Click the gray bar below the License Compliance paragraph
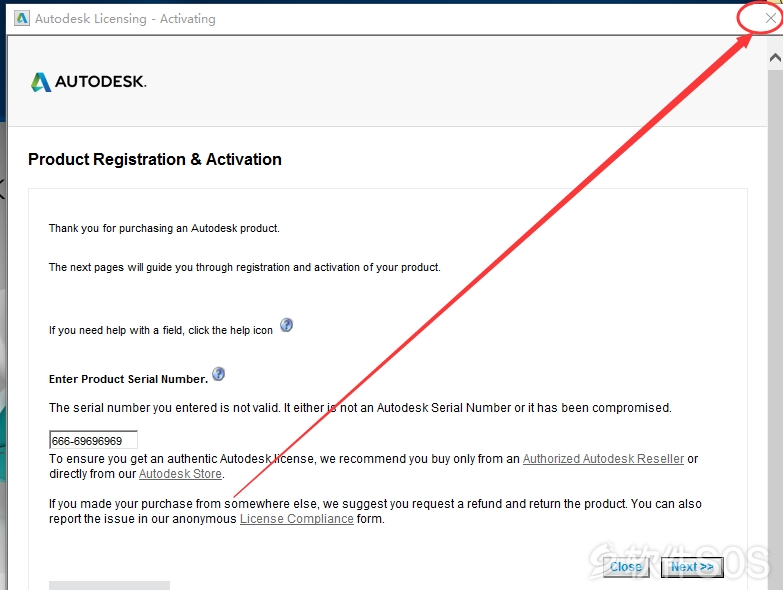This screenshot has height=590, width=783. coord(109,585)
